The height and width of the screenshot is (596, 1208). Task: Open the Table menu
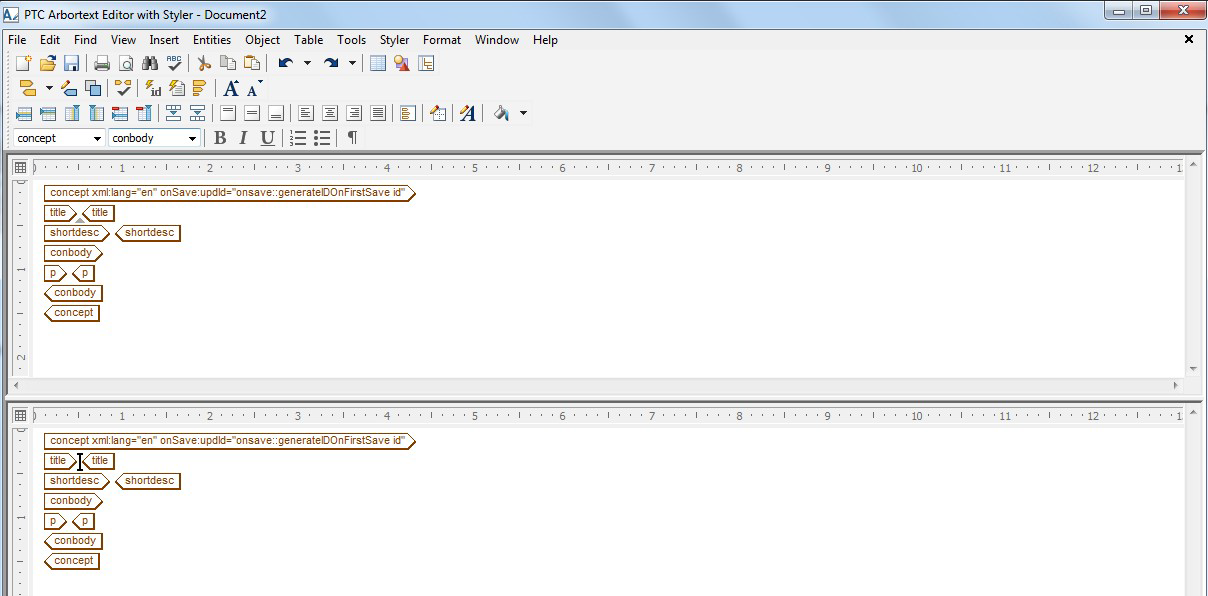(x=308, y=40)
